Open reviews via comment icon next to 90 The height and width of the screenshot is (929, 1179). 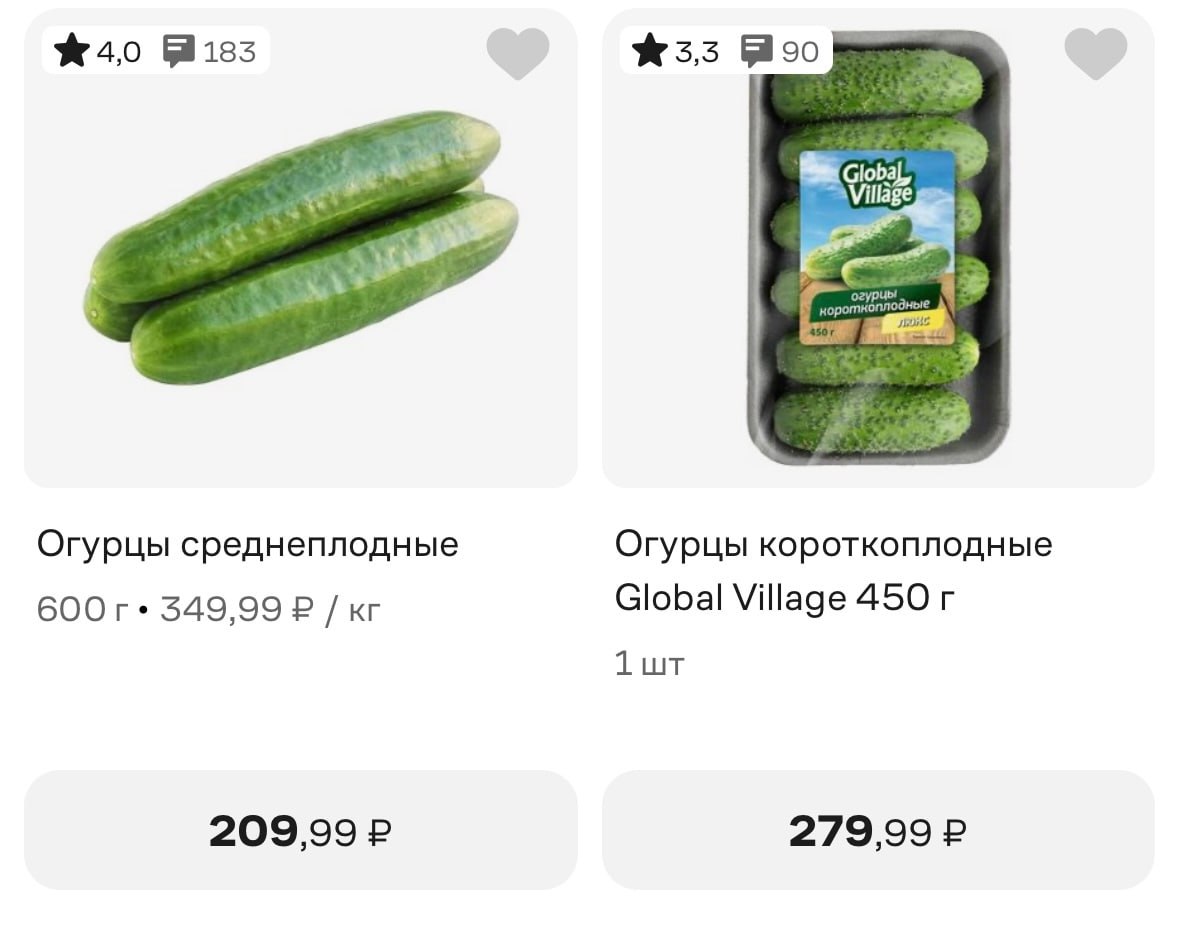757,51
